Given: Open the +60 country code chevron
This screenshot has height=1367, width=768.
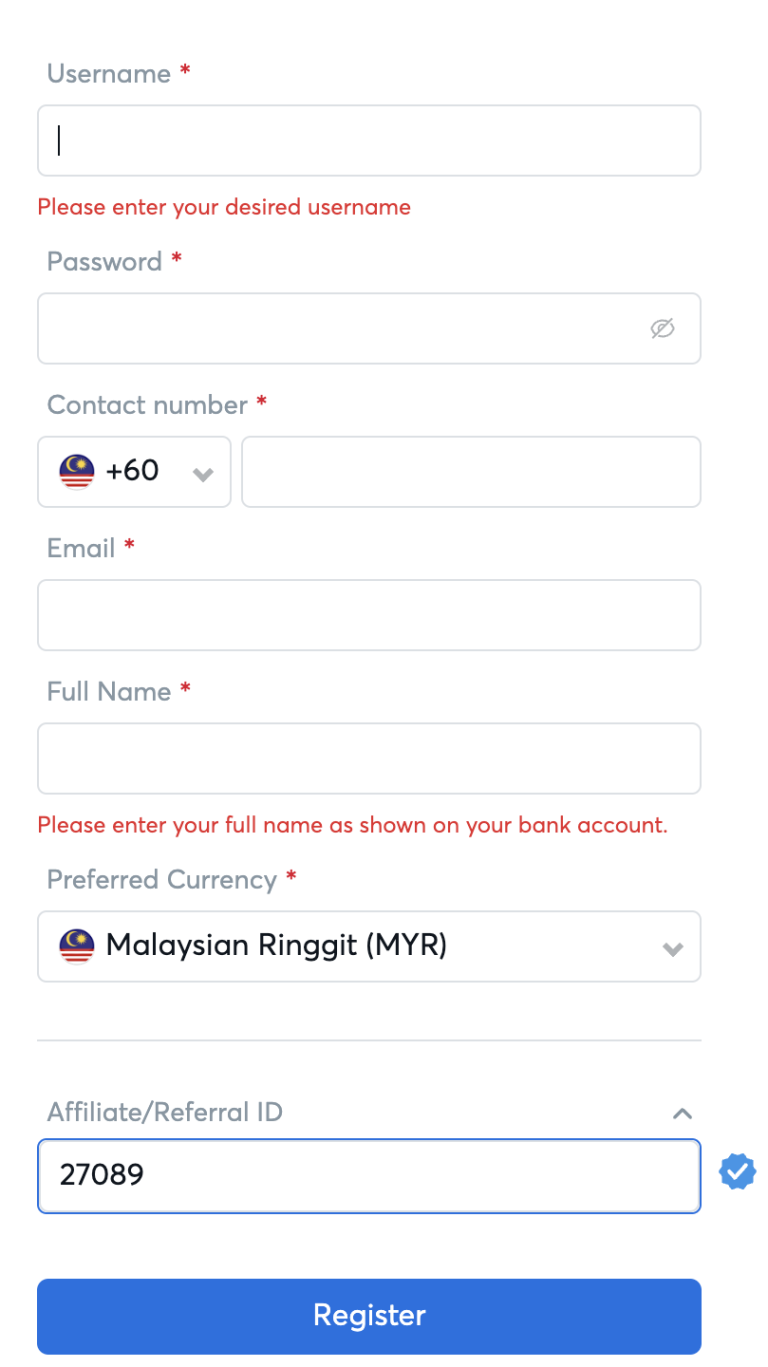Looking at the screenshot, I should 203,474.
